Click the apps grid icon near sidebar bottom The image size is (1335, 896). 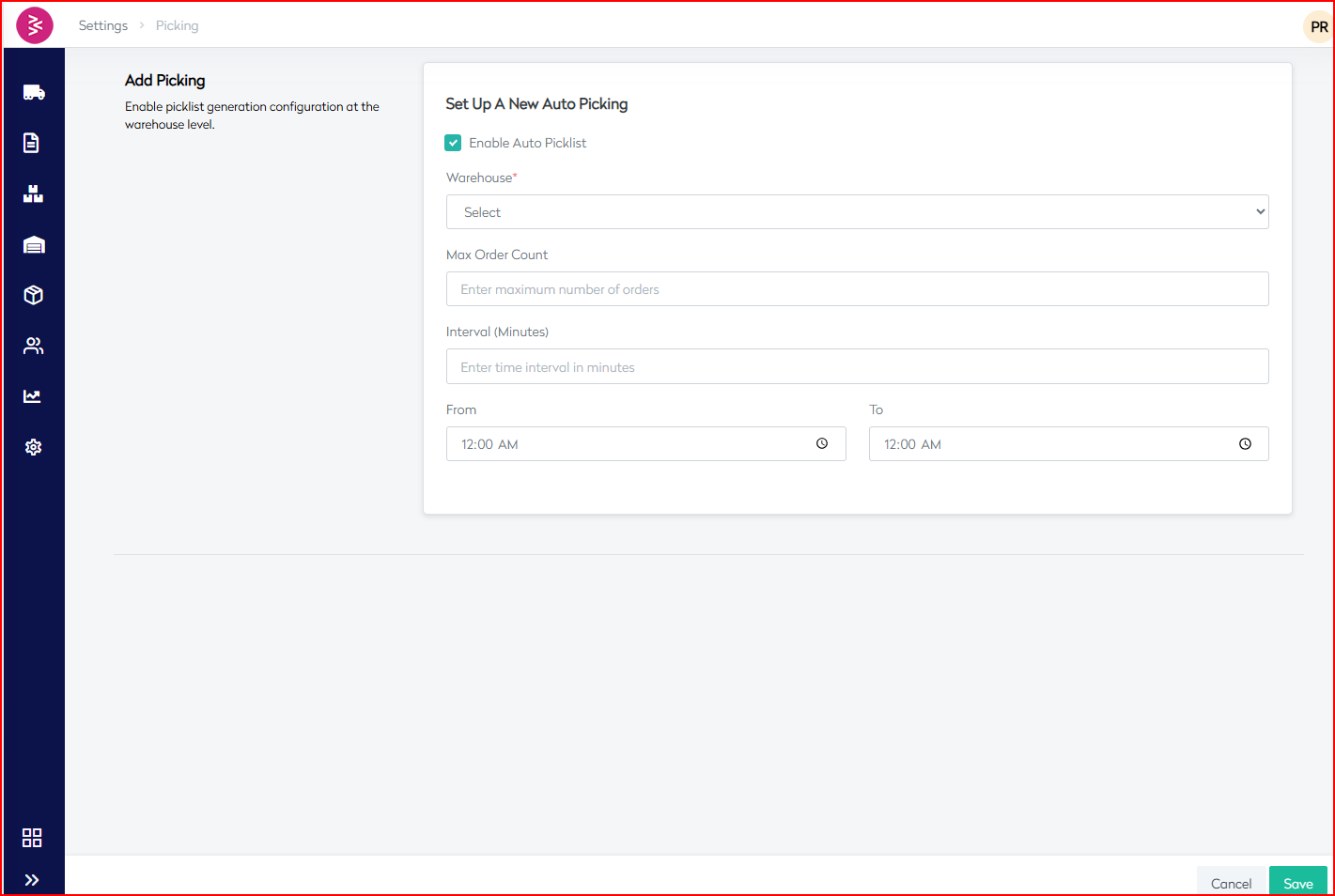coord(33,837)
